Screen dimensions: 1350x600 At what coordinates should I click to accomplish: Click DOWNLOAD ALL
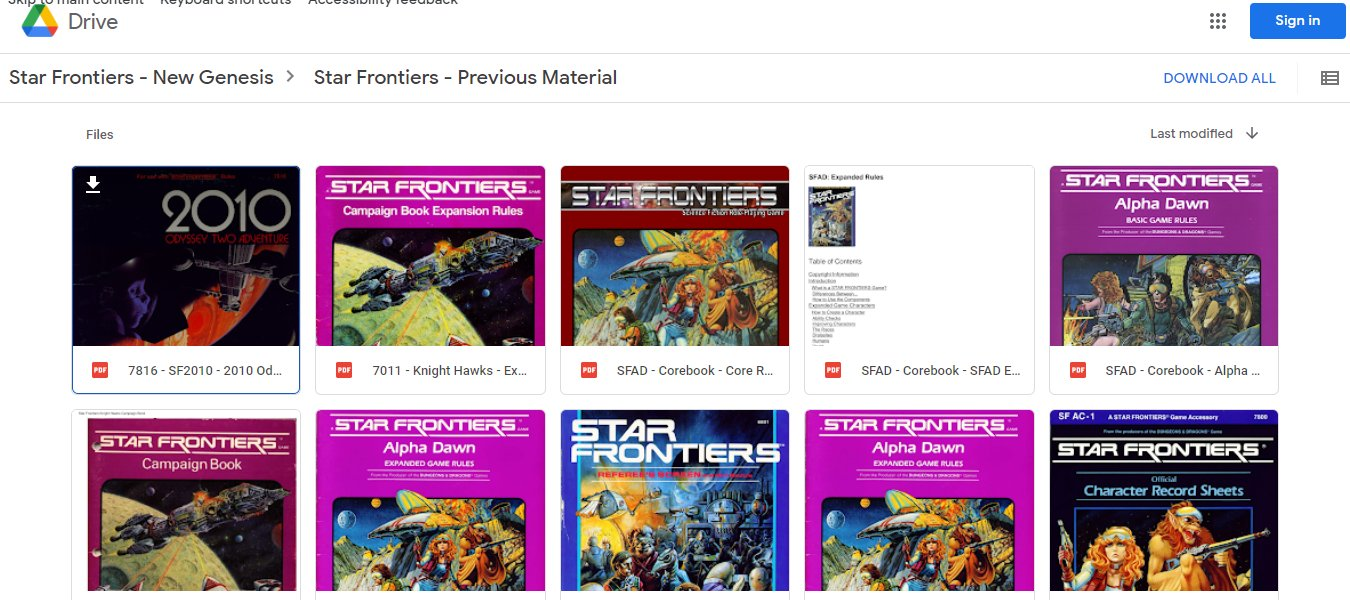coord(1219,78)
